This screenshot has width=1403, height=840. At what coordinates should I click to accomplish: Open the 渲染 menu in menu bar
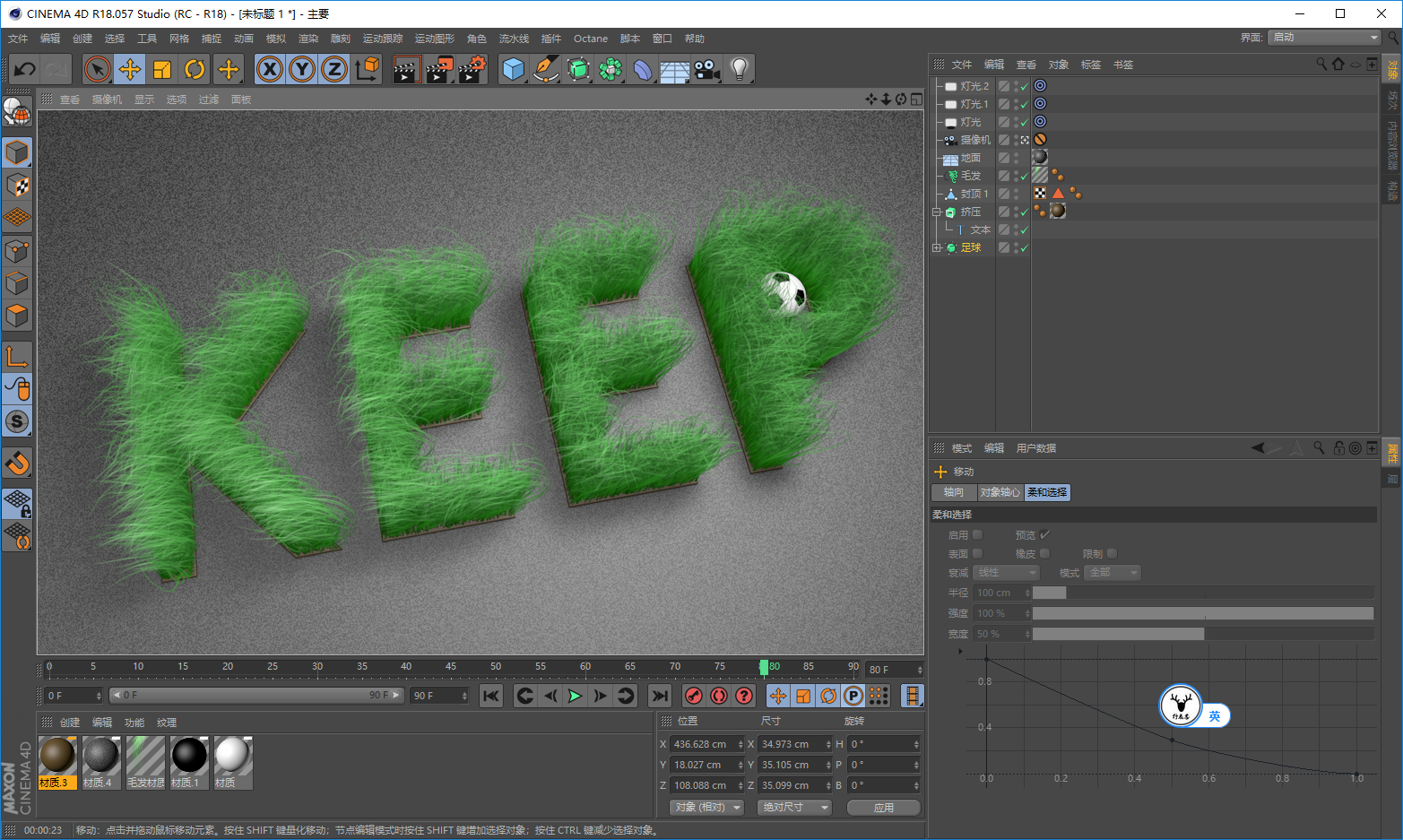click(308, 39)
